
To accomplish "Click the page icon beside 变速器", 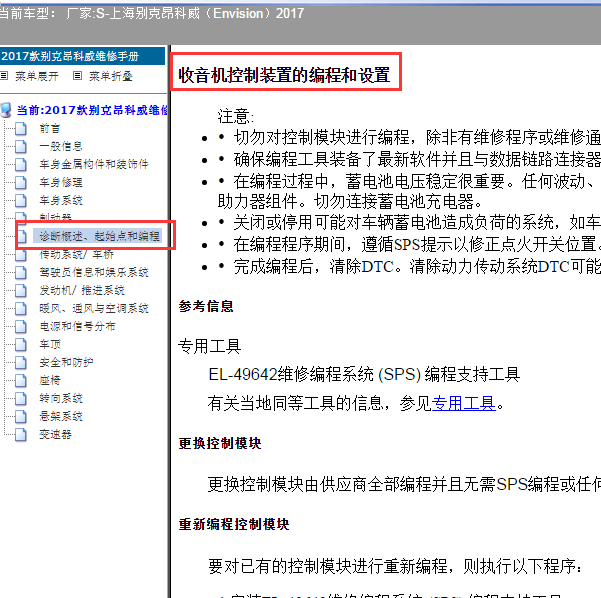I will [21, 435].
